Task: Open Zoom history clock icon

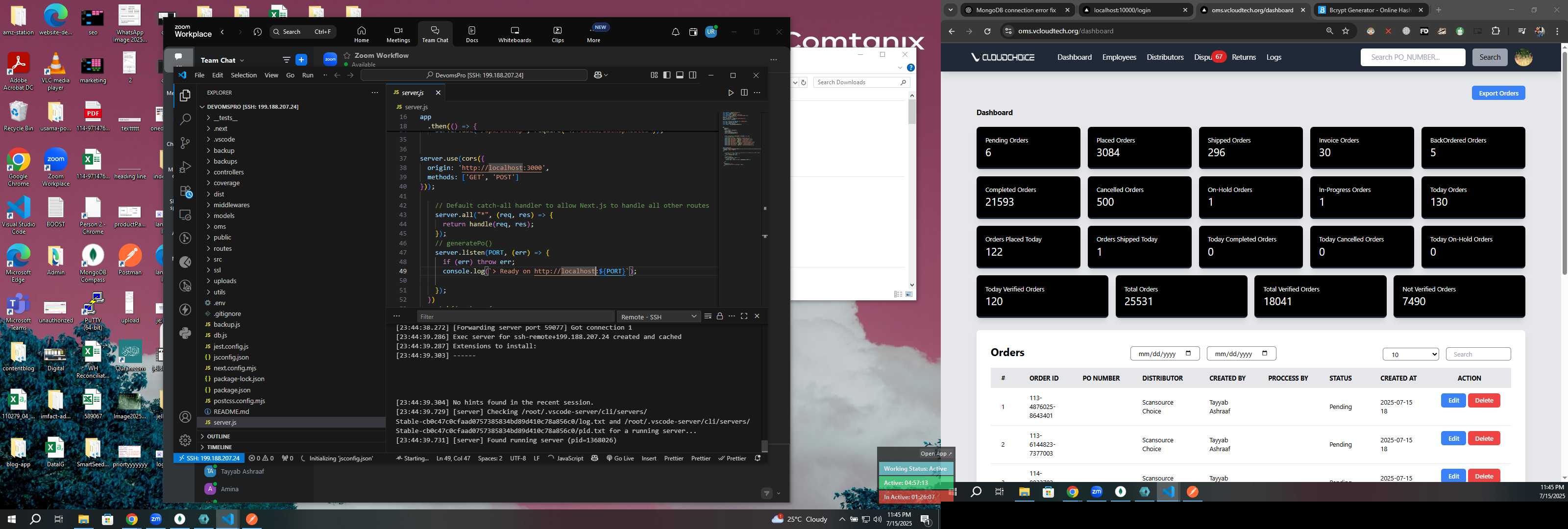Action: (x=257, y=32)
